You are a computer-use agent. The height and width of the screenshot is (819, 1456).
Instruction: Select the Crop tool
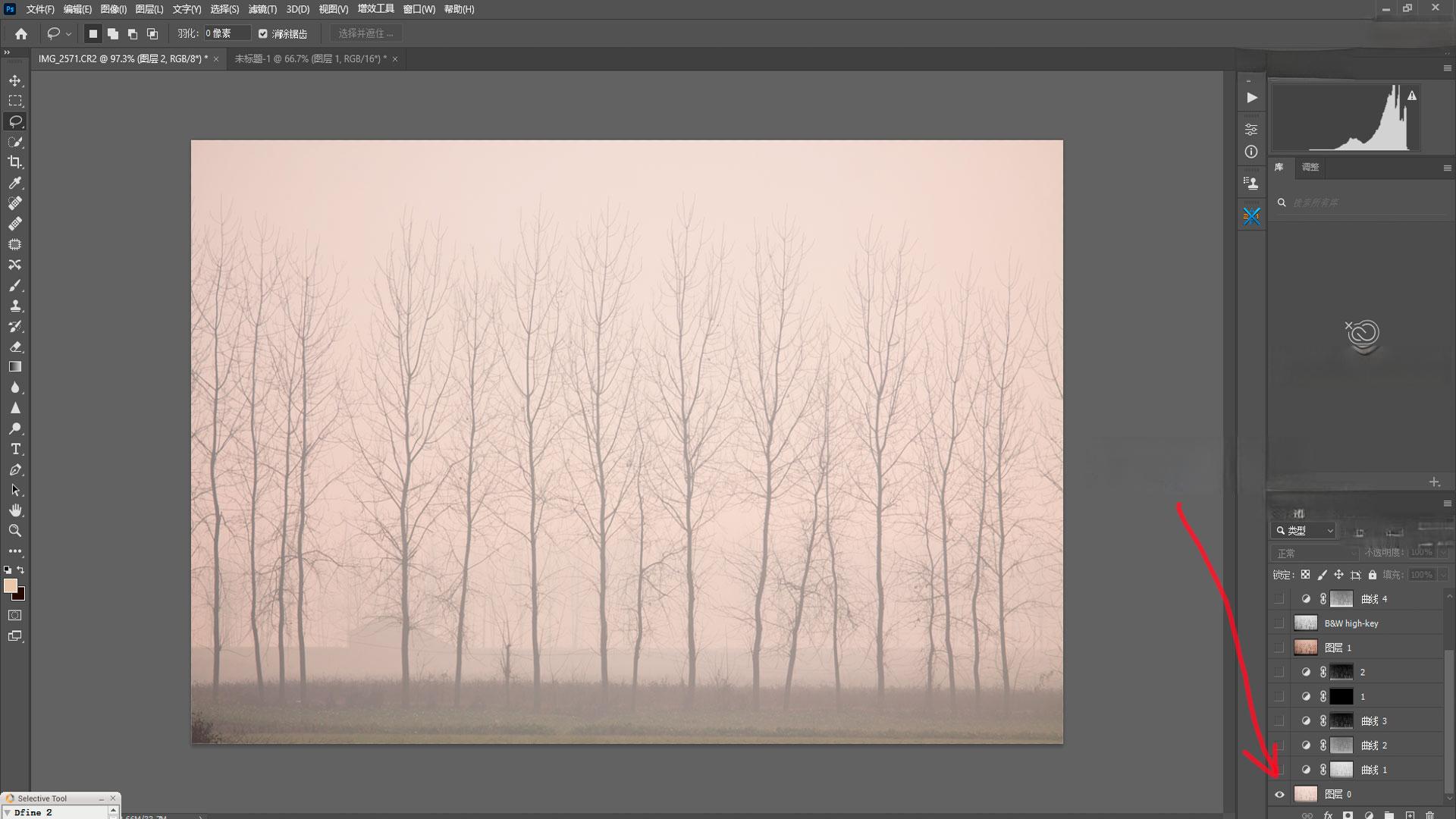(x=15, y=162)
